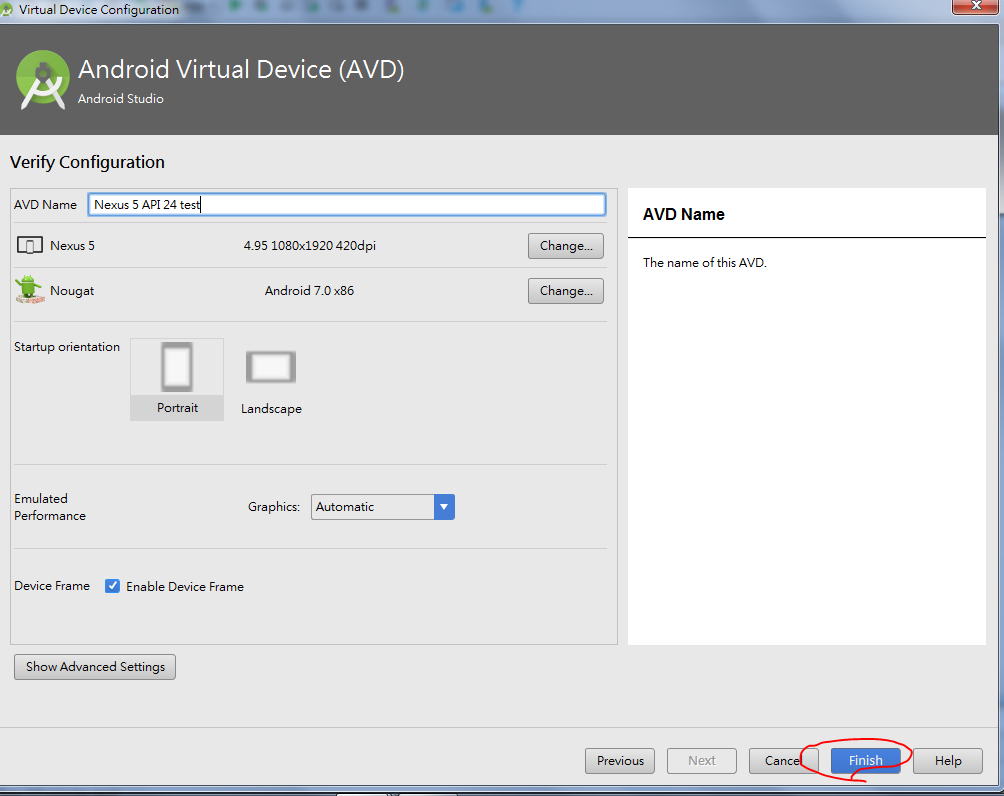Close the Virtual Device Configuration window
This screenshot has width=1004, height=796.
tap(975, 6)
